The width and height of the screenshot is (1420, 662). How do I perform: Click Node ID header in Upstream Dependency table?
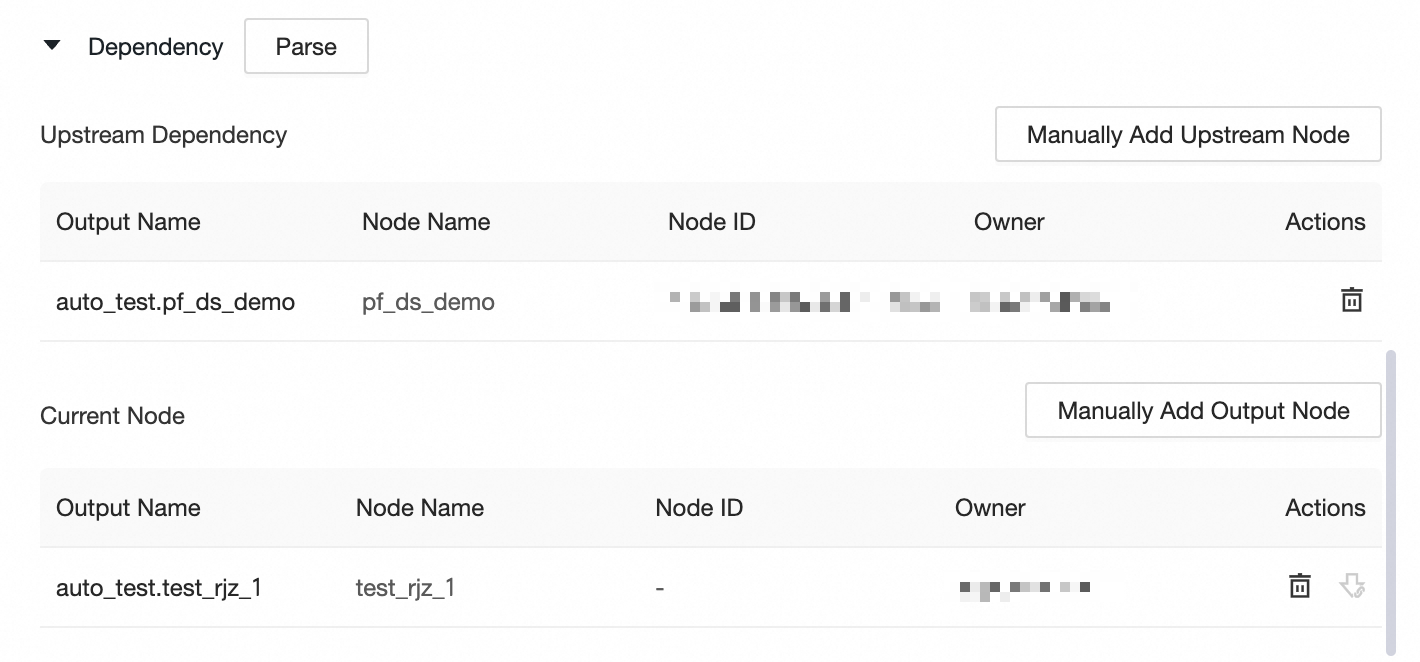click(711, 222)
